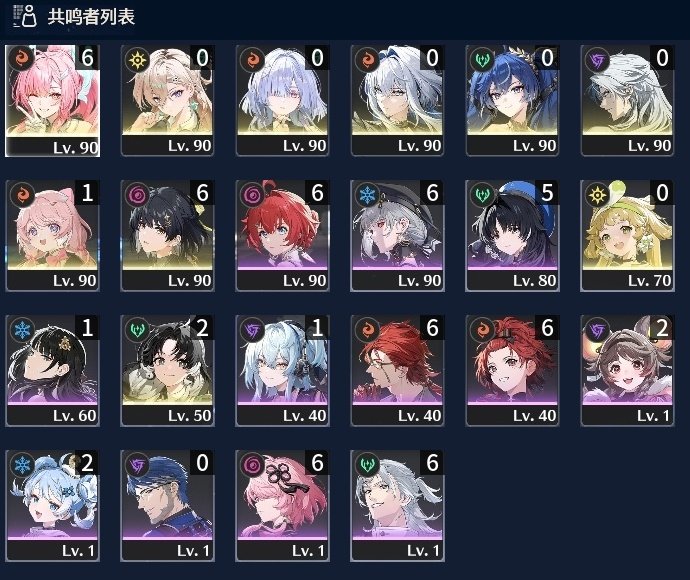Click the aero icon on the Lv. 50 character card

pyautogui.click(x=137, y=330)
